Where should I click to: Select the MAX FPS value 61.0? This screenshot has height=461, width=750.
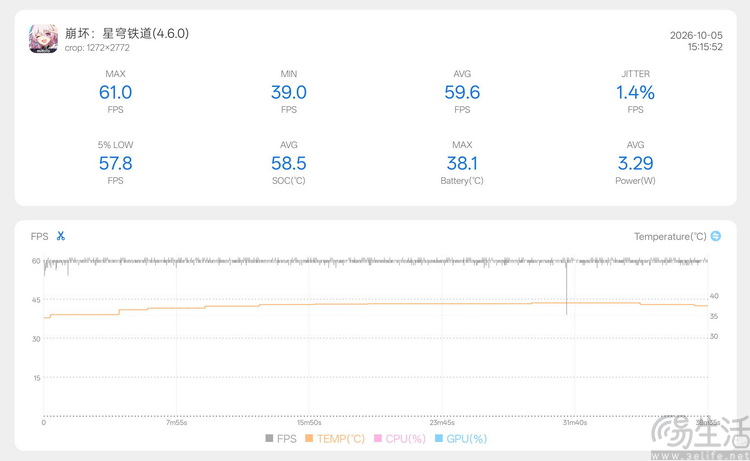115,92
